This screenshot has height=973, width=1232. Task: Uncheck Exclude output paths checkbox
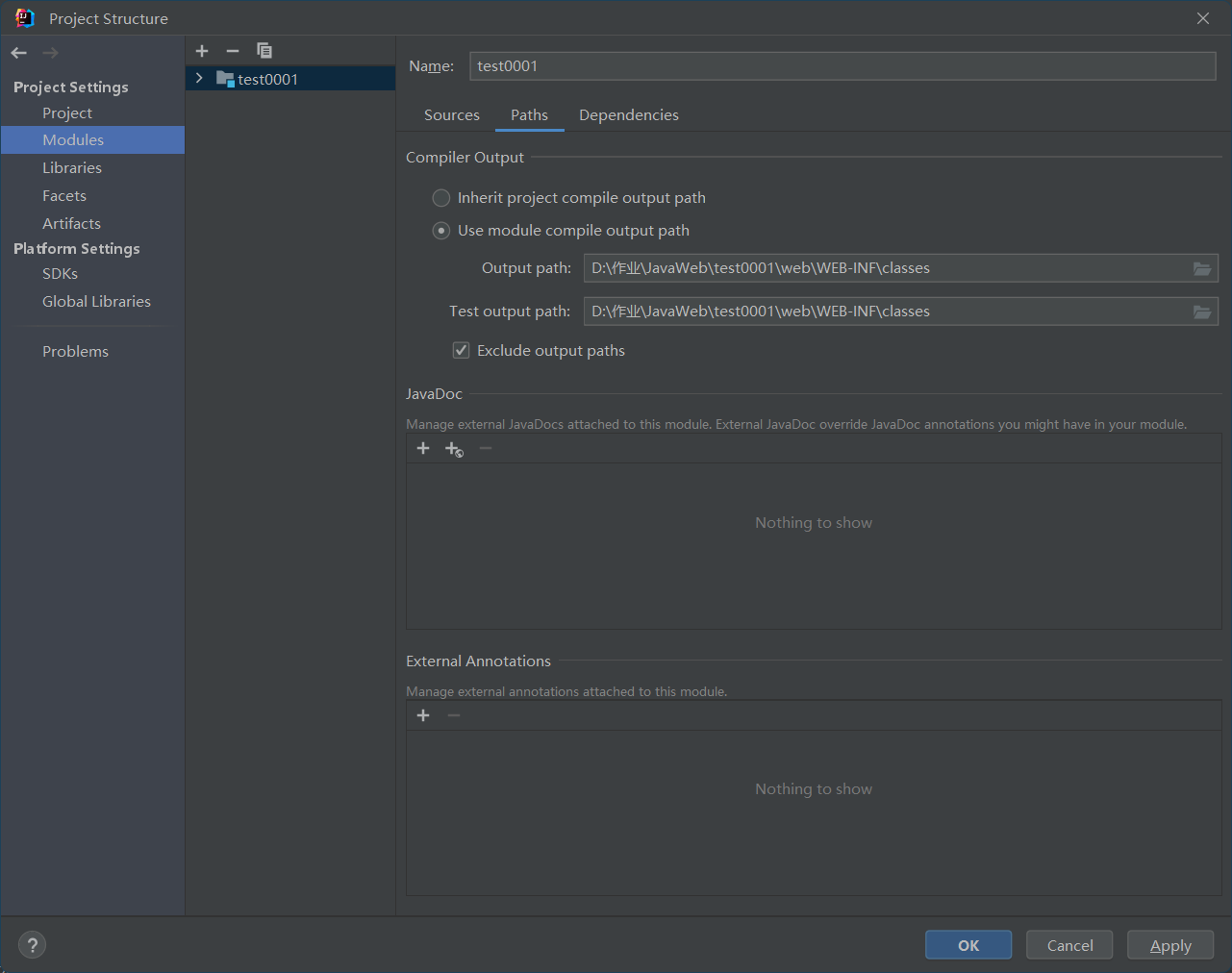[462, 351]
